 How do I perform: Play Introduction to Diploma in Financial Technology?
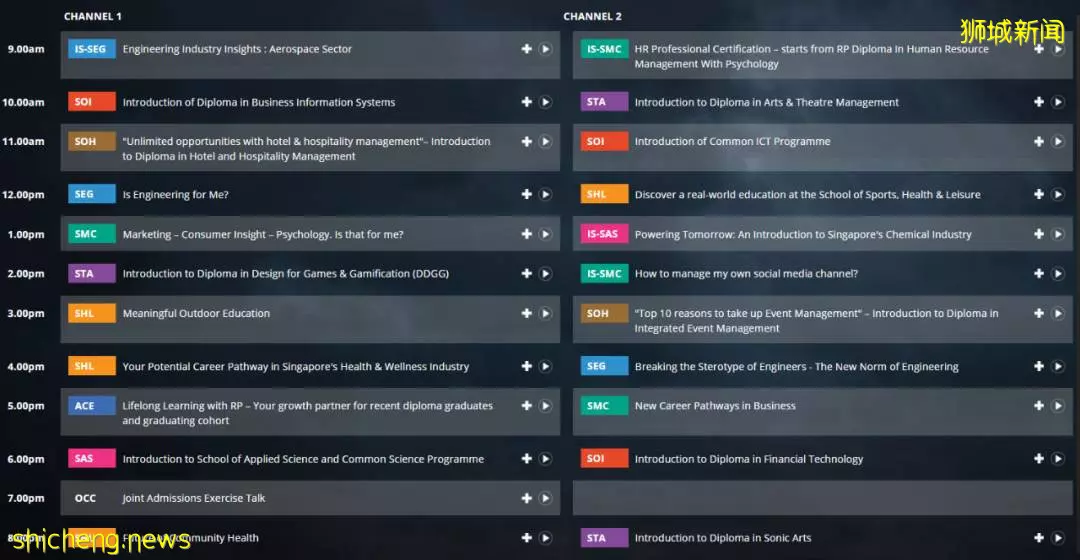1058,459
